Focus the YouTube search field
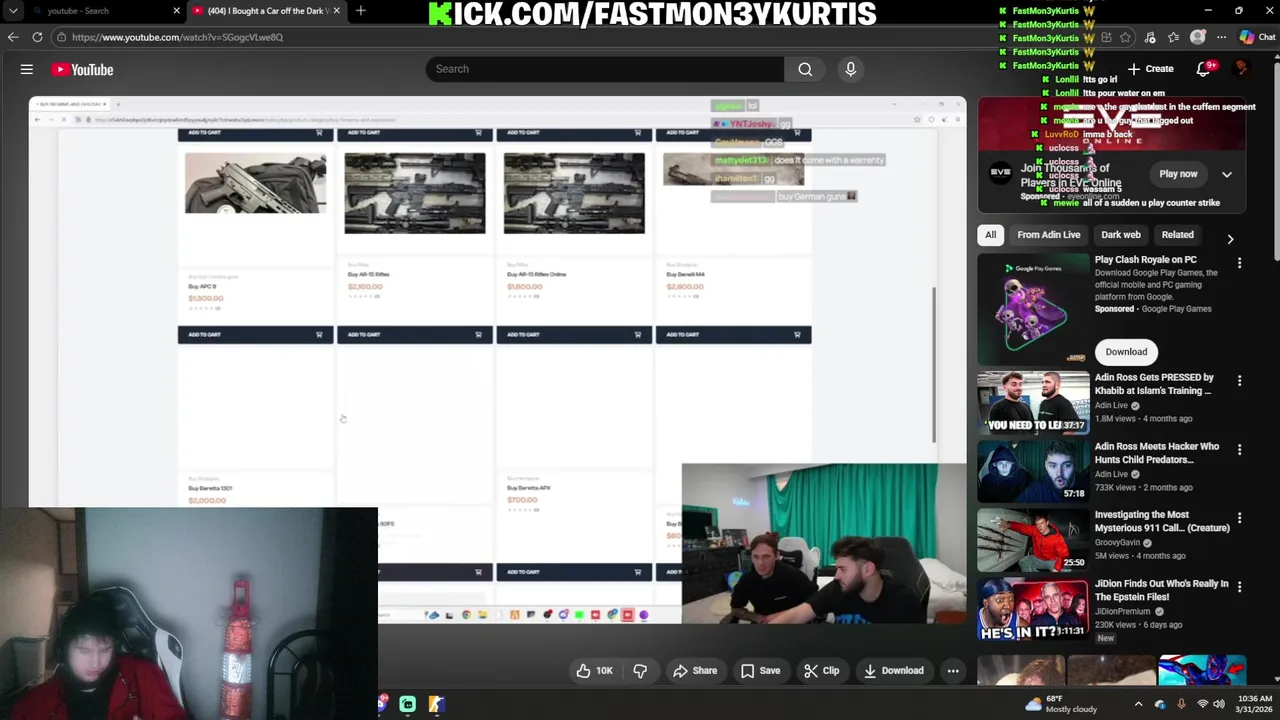The width and height of the screenshot is (1280, 720). click(605, 69)
